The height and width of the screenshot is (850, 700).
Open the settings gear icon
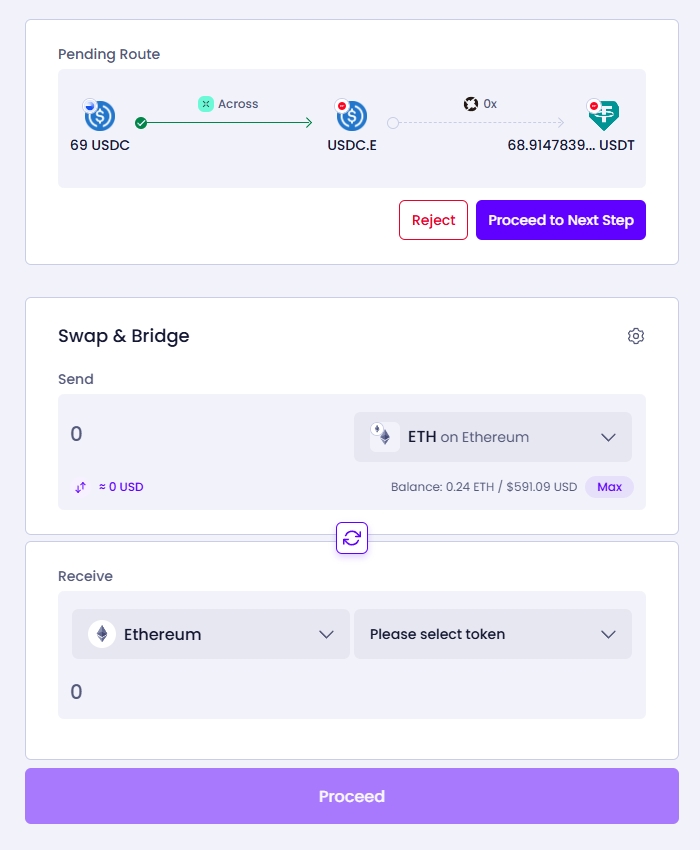(x=635, y=336)
